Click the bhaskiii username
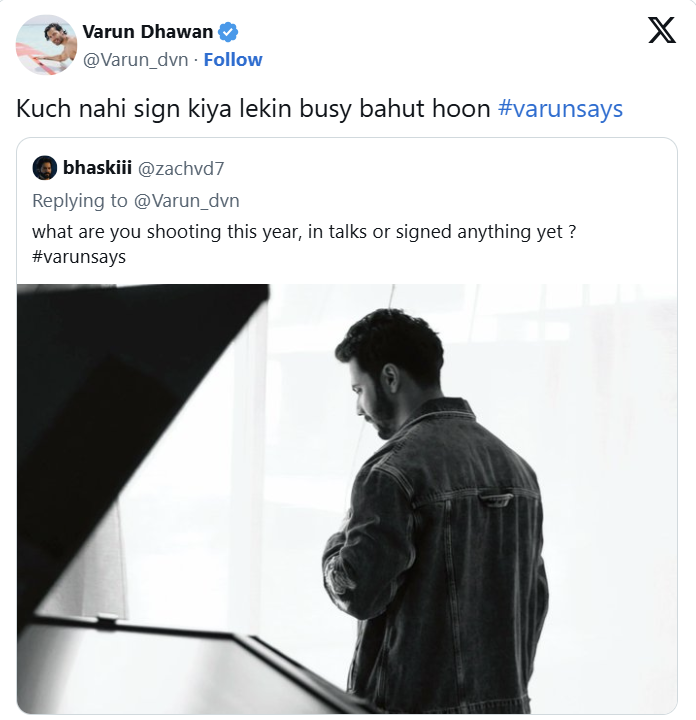 coord(97,167)
